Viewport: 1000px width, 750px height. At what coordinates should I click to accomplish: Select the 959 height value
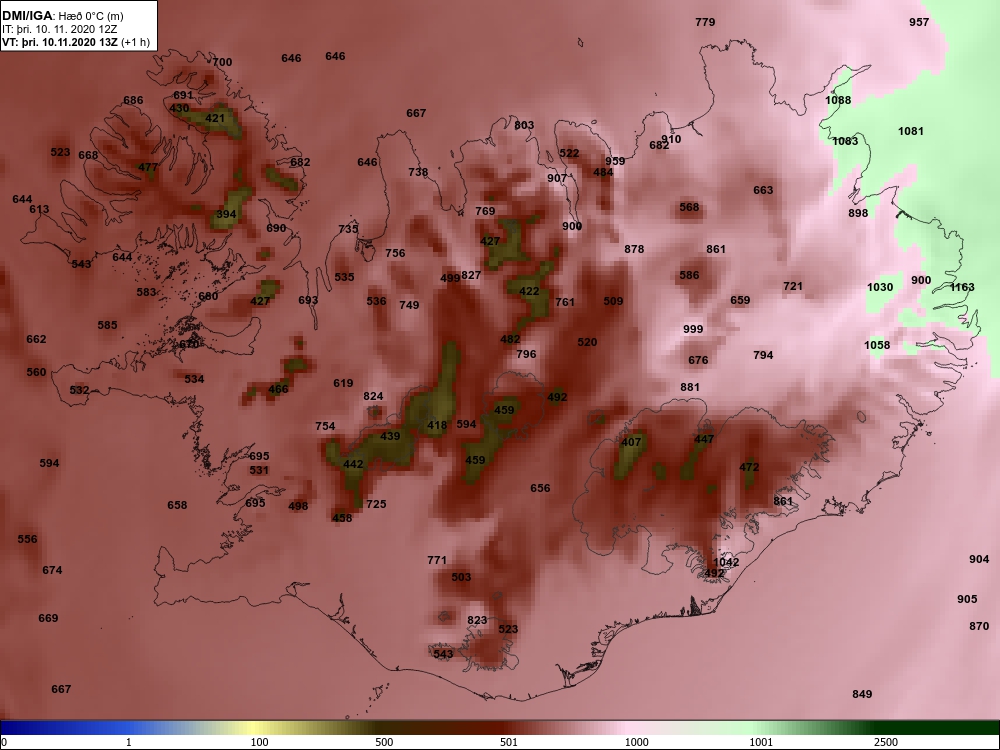[x=615, y=161]
